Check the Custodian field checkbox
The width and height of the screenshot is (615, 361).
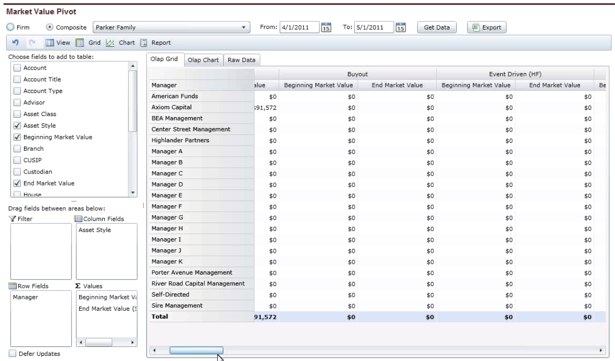[17, 172]
